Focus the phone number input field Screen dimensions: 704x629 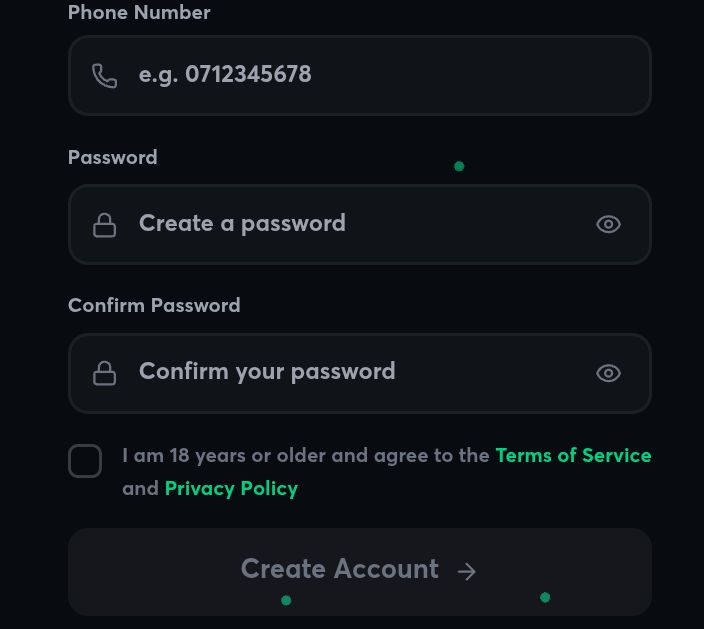click(370, 75)
